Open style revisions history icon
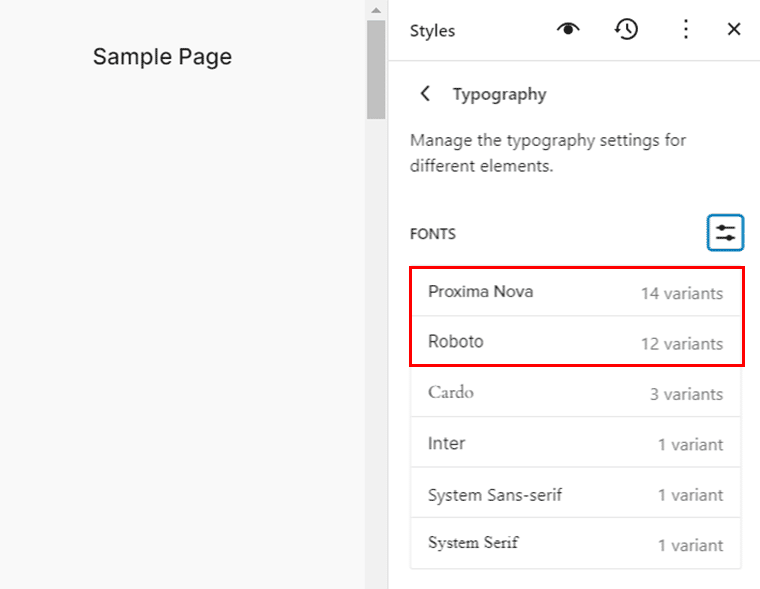The height and width of the screenshot is (589, 760). click(x=626, y=30)
